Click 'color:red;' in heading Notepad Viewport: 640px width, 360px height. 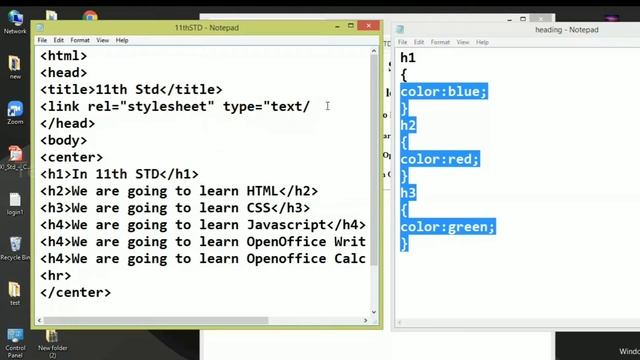(440, 159)
